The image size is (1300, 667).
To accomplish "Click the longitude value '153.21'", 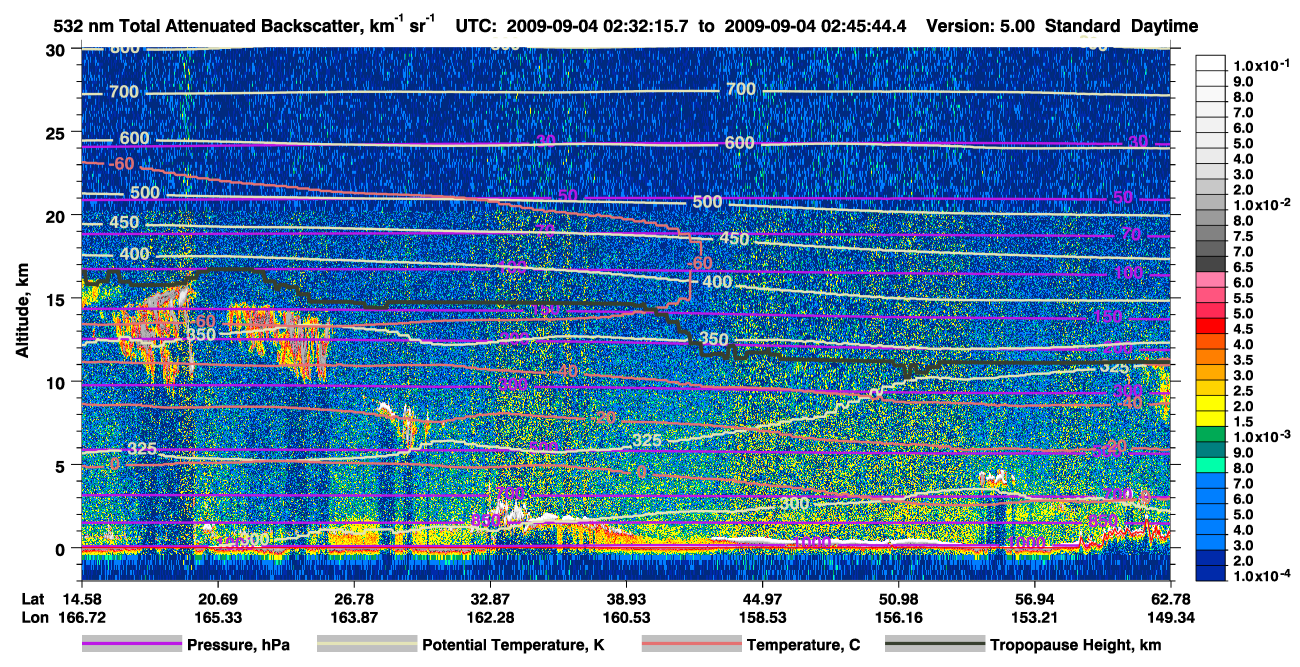I will tap(1035, 616).
